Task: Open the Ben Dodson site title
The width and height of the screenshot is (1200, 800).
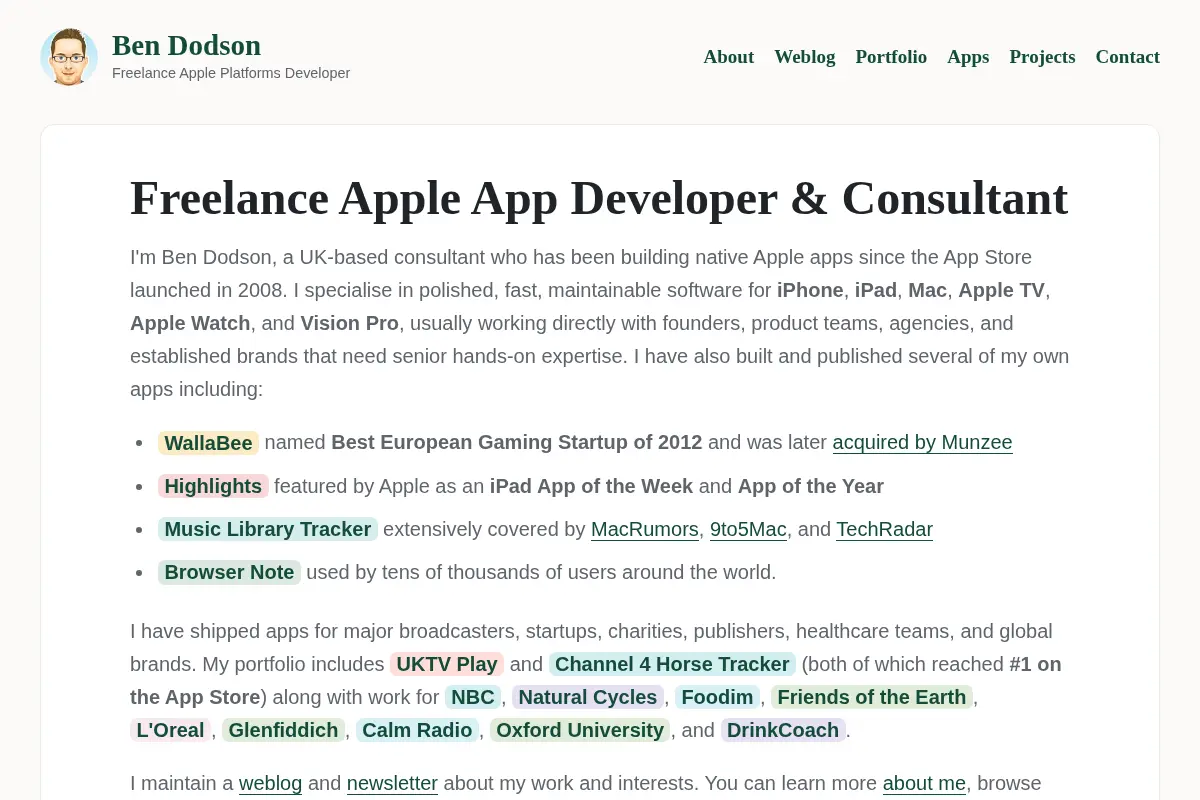Action: 186,46
